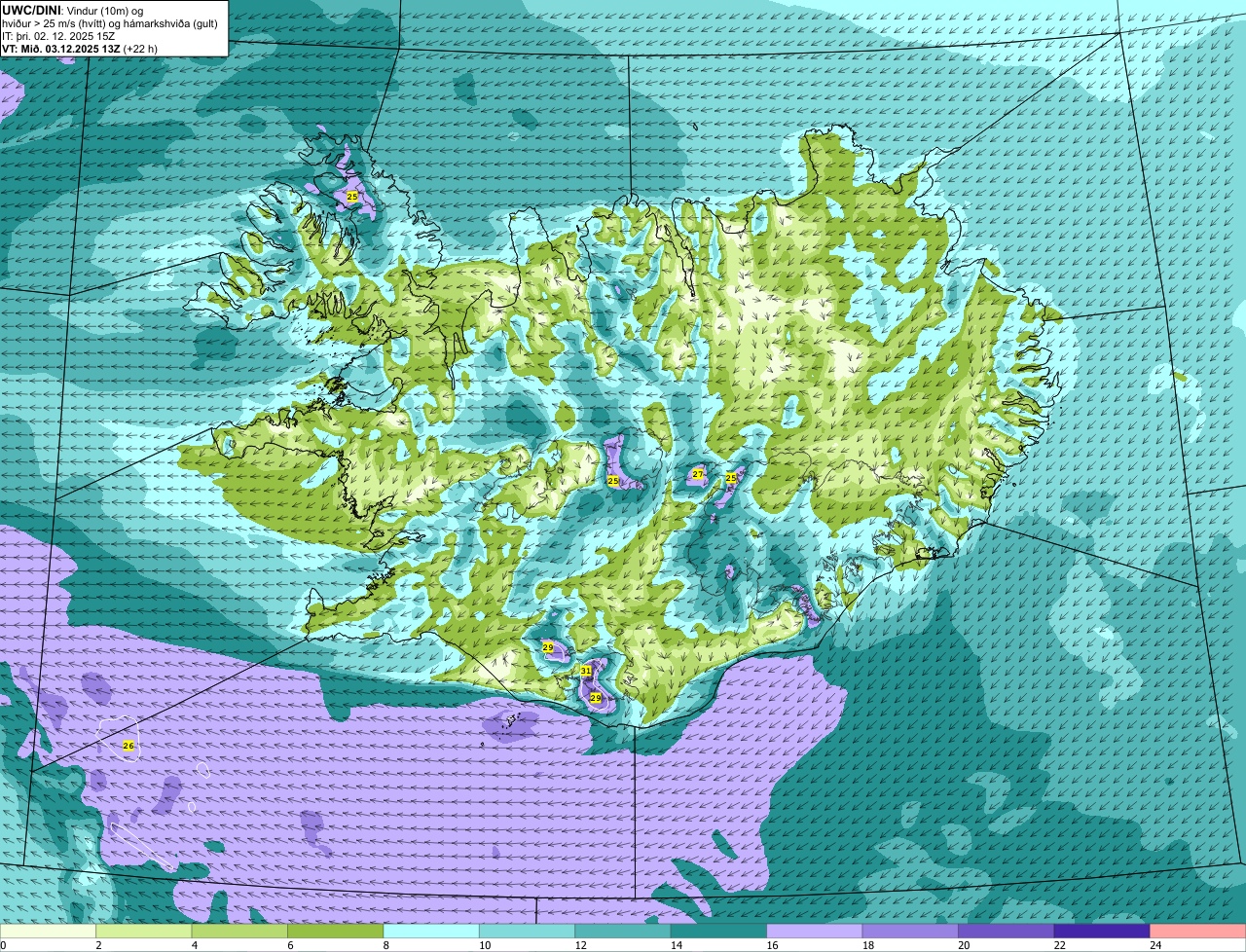Pick the legend swatch between 20 and 22

1007,932
